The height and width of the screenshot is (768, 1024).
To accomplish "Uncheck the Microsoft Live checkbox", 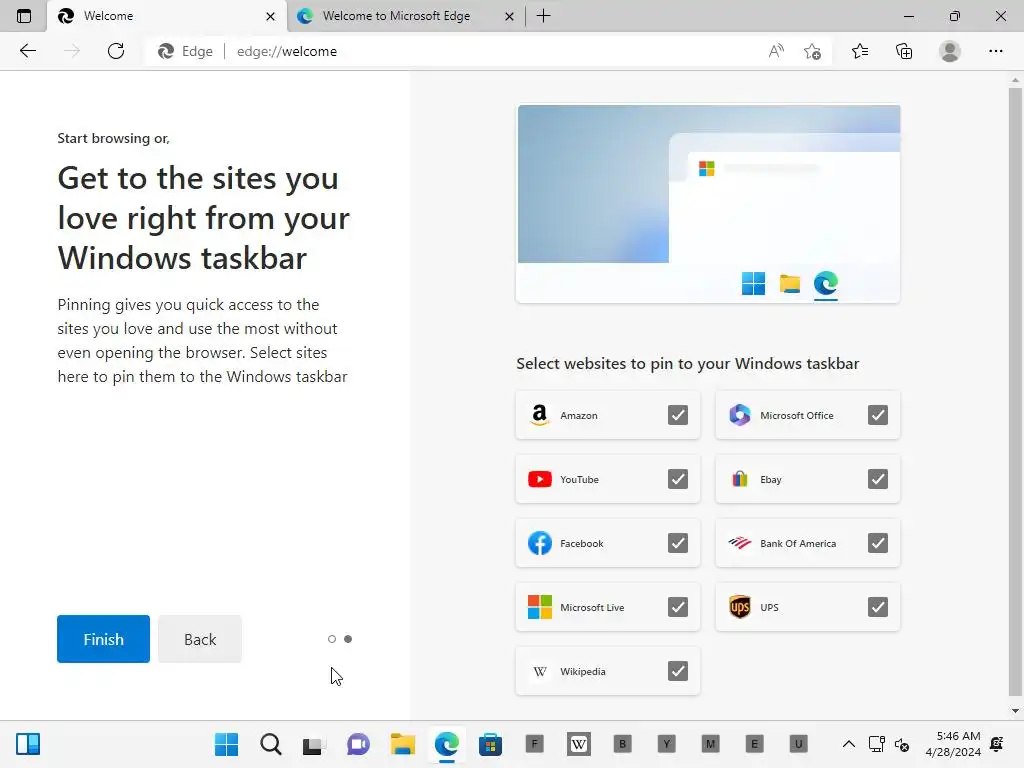I will point(678,607).
